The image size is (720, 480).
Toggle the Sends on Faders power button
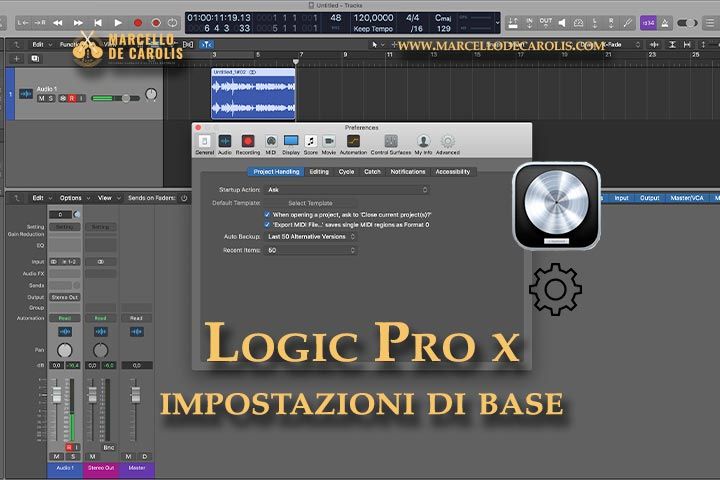click(184, 198)
